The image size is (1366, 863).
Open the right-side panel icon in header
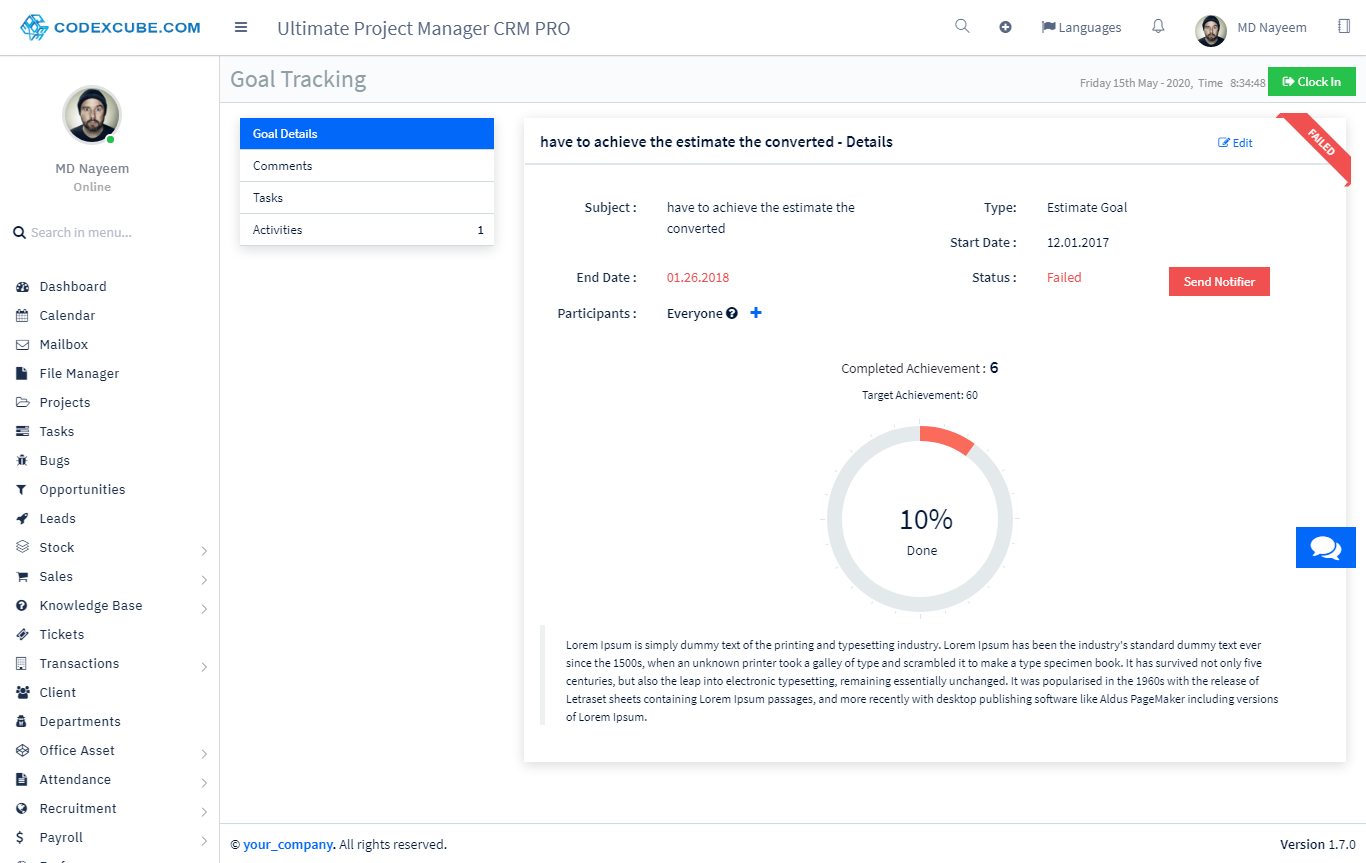(x=1343, y=27)
